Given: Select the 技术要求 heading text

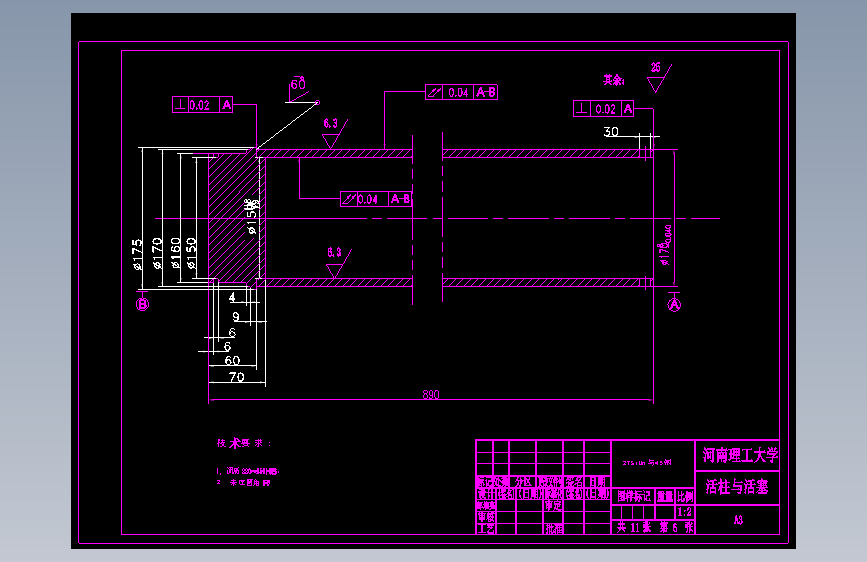Looking at the screenshot, I should pos(244,443).
